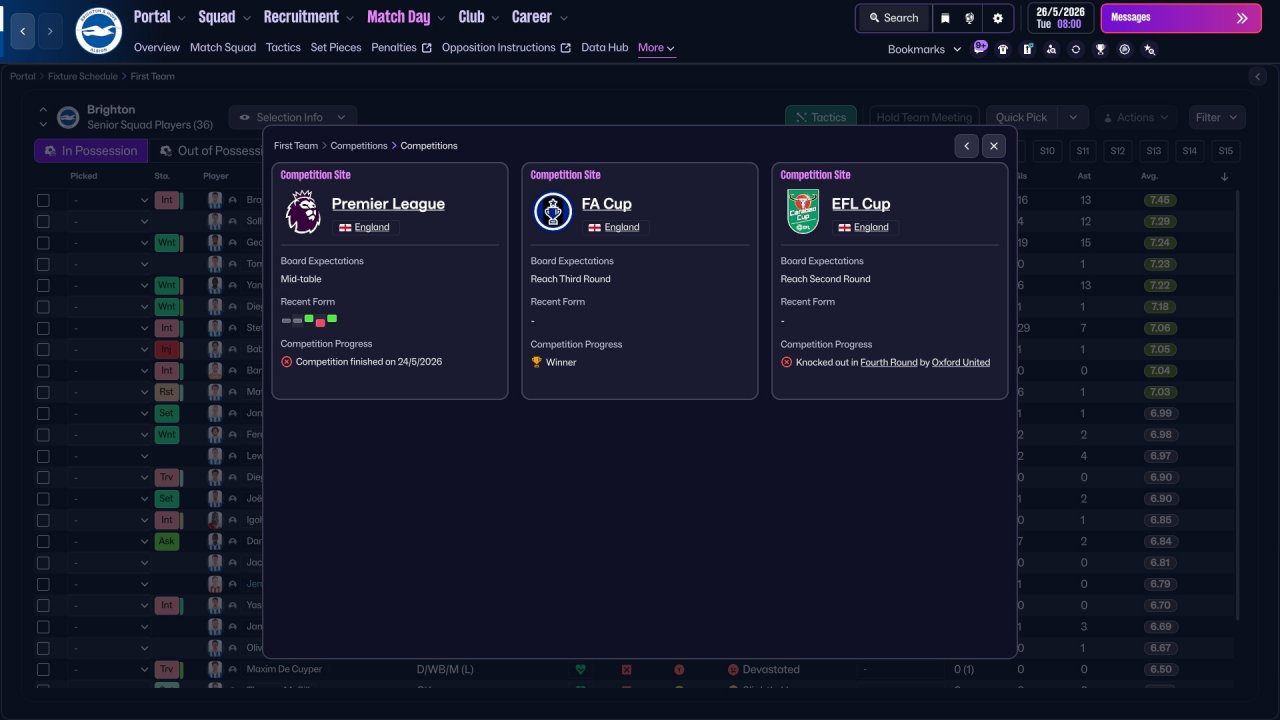Open the circular arrows bookmark icon
This screenshot has width=1280, height=720.
1076,49
